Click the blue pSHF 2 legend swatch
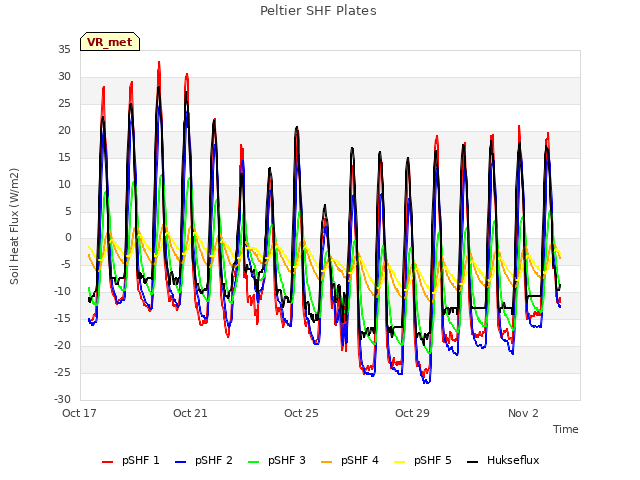The image size is (640, 480). [180, 462]
